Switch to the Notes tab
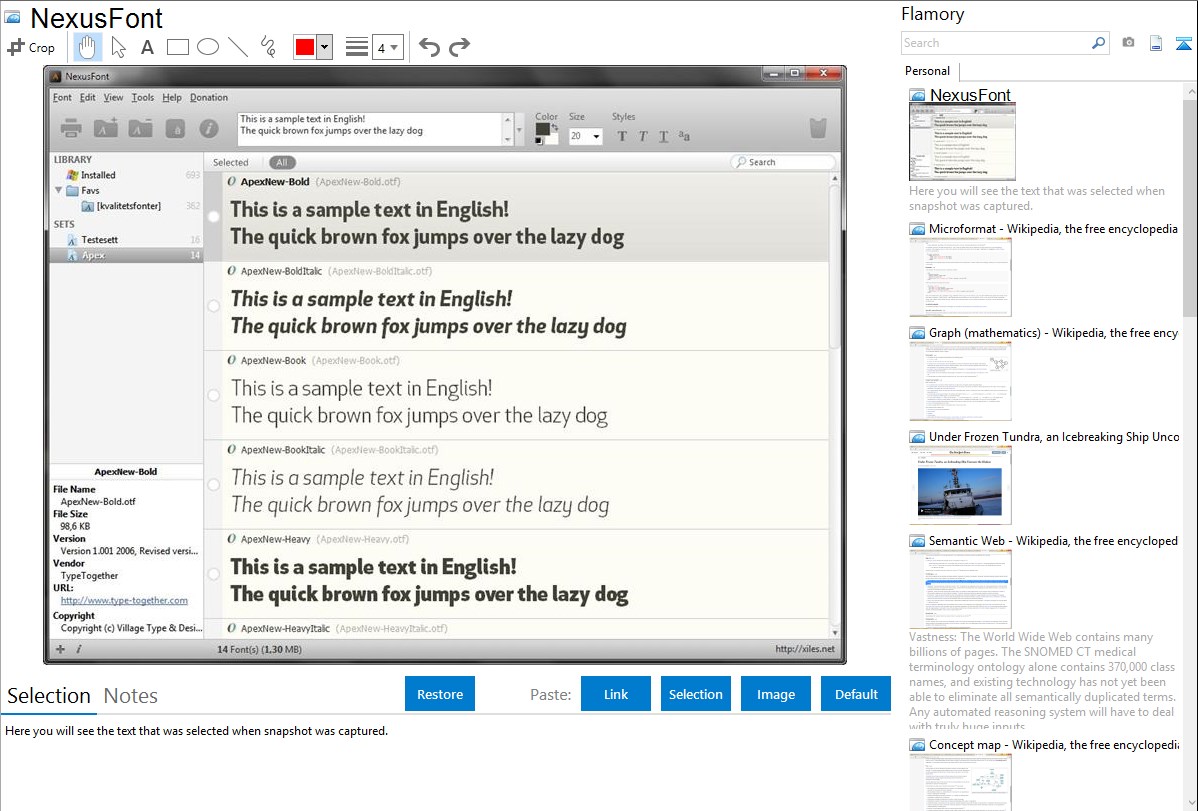This screenshot has width=1198, height=811. pos(130,696)
